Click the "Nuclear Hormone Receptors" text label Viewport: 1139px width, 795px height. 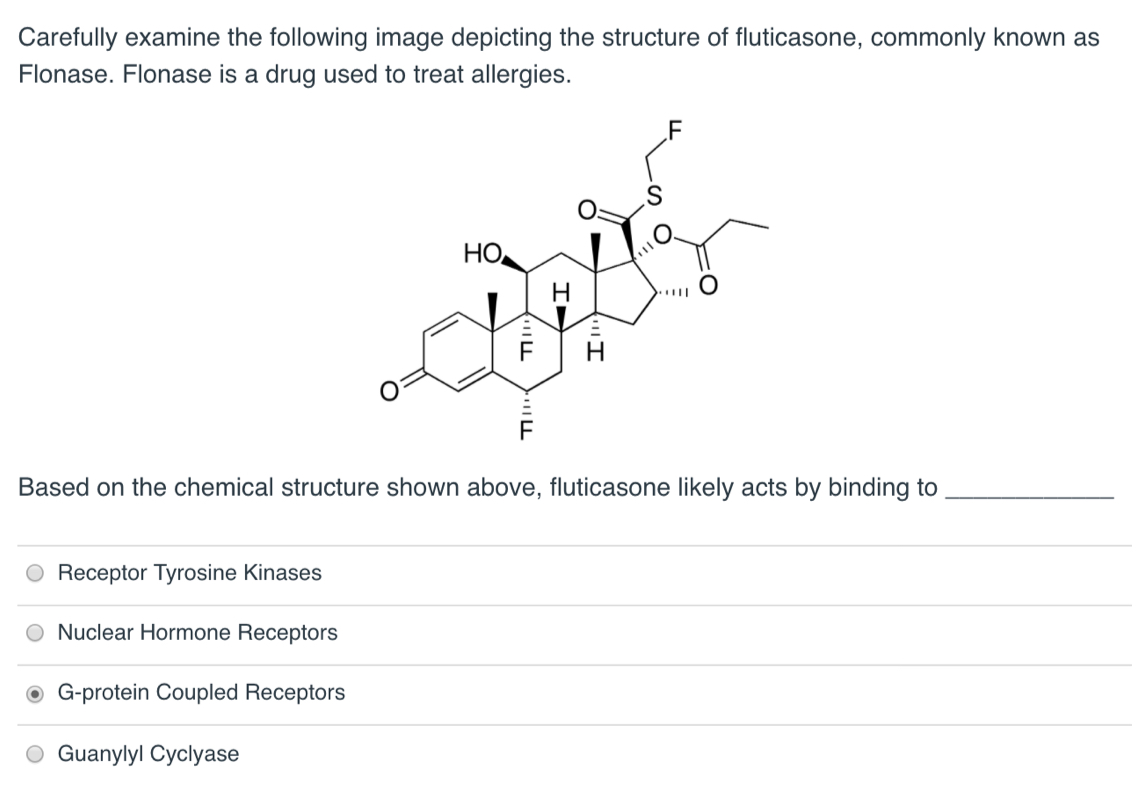point(198,632)
